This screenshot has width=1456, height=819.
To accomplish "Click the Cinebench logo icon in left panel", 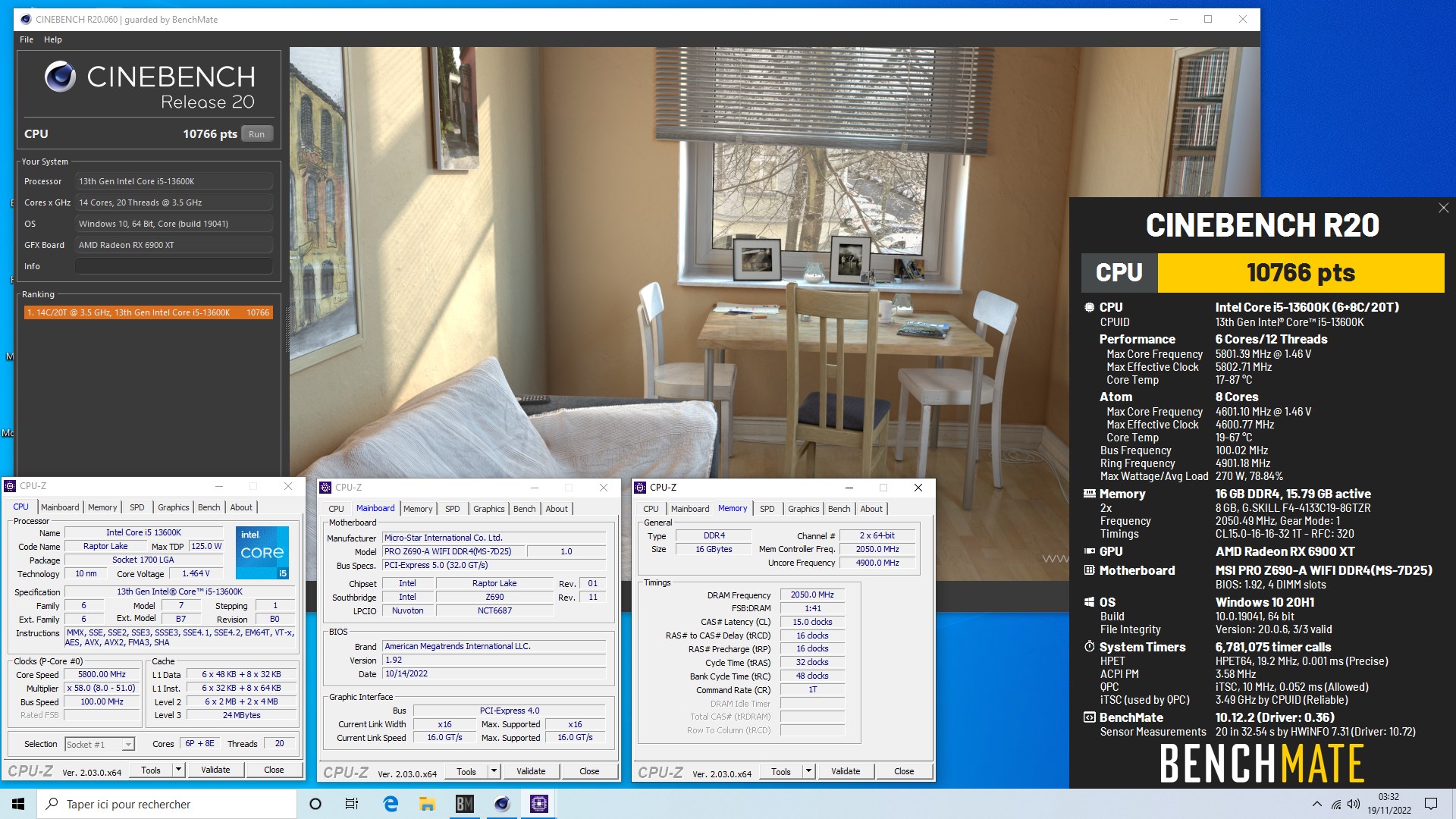I will [x=60, y=76].
